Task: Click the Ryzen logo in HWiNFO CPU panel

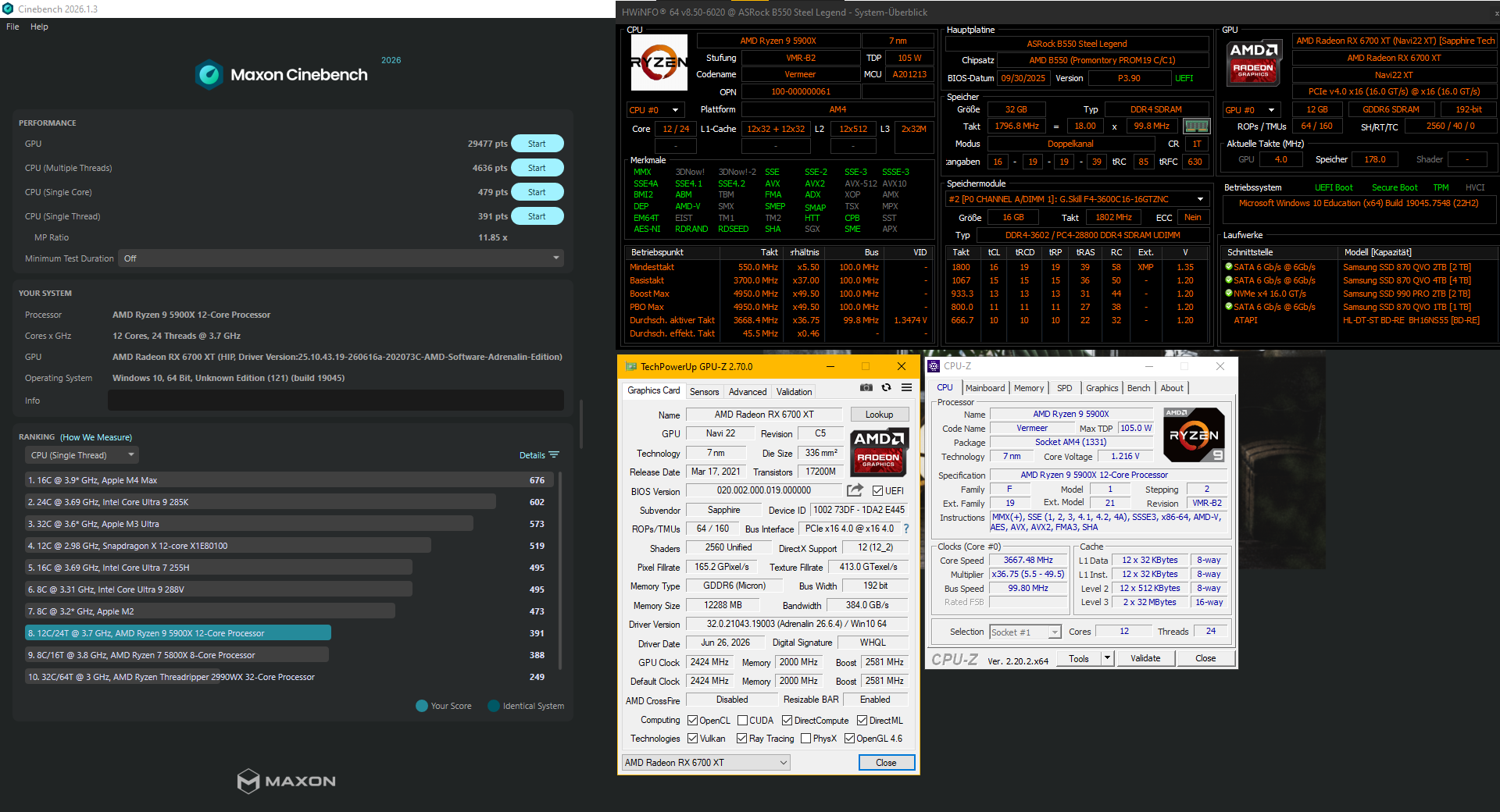Action: click(x=659, y=62)
